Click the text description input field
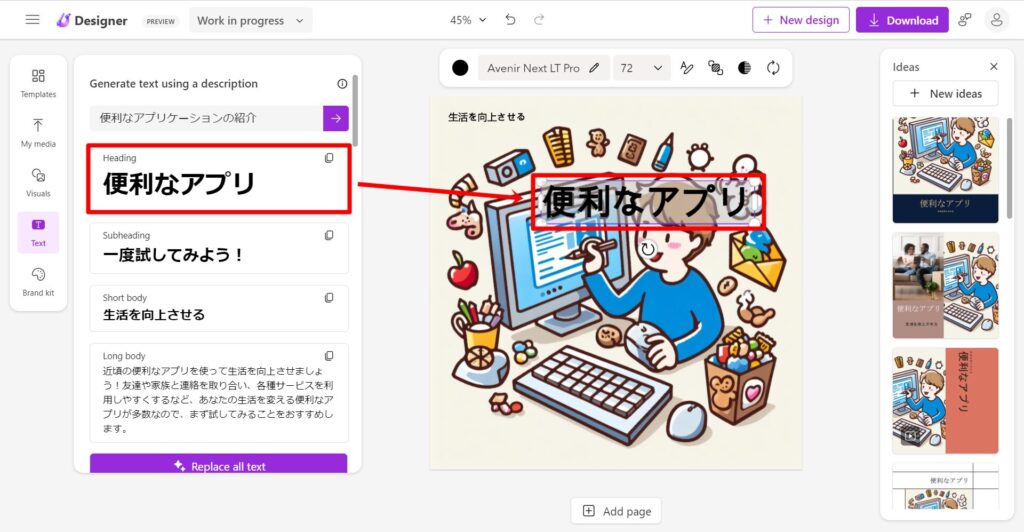1024x532 pixels. coord(206,118)
